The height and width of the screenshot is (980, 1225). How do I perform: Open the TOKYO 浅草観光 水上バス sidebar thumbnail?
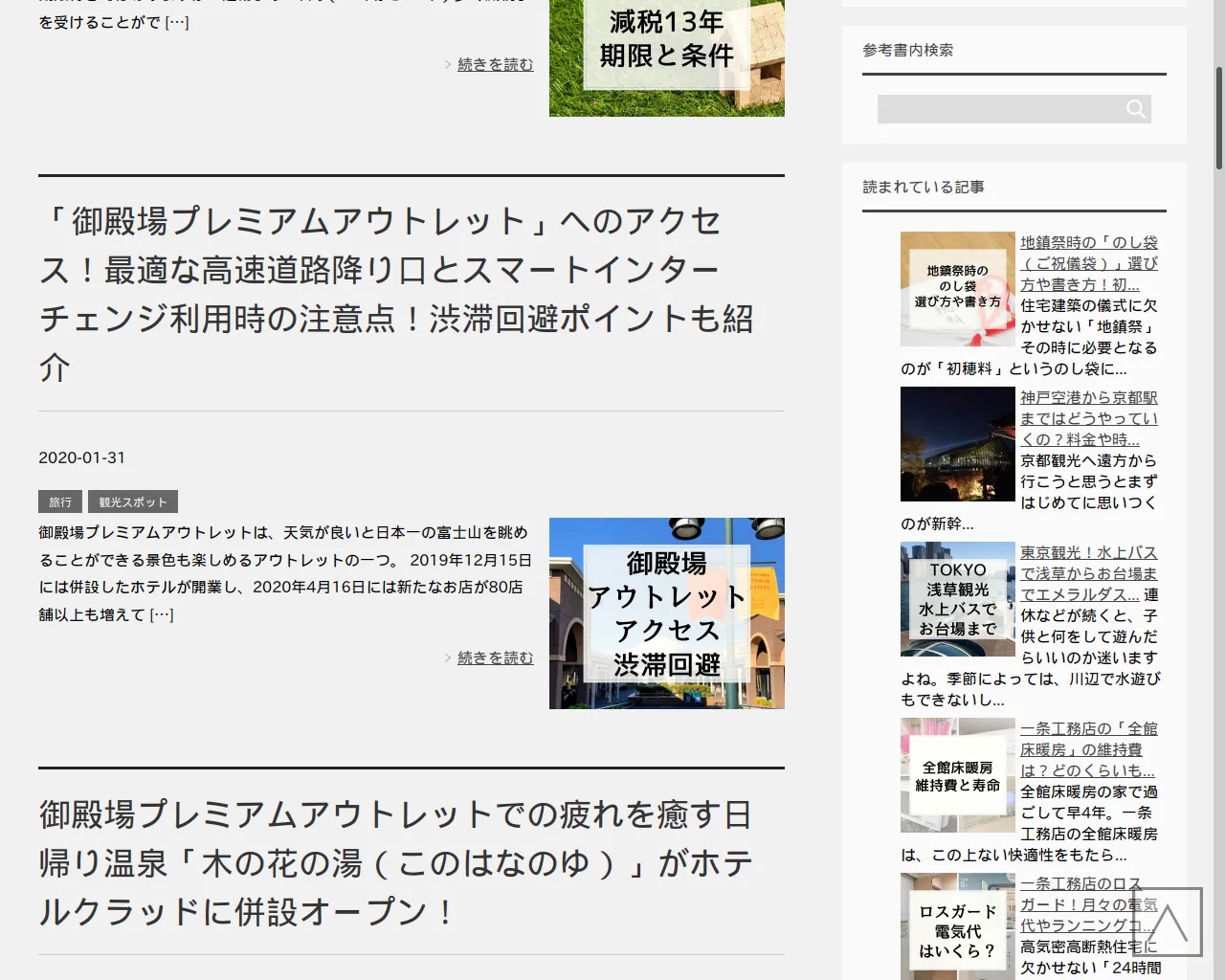tap(958, 599)
